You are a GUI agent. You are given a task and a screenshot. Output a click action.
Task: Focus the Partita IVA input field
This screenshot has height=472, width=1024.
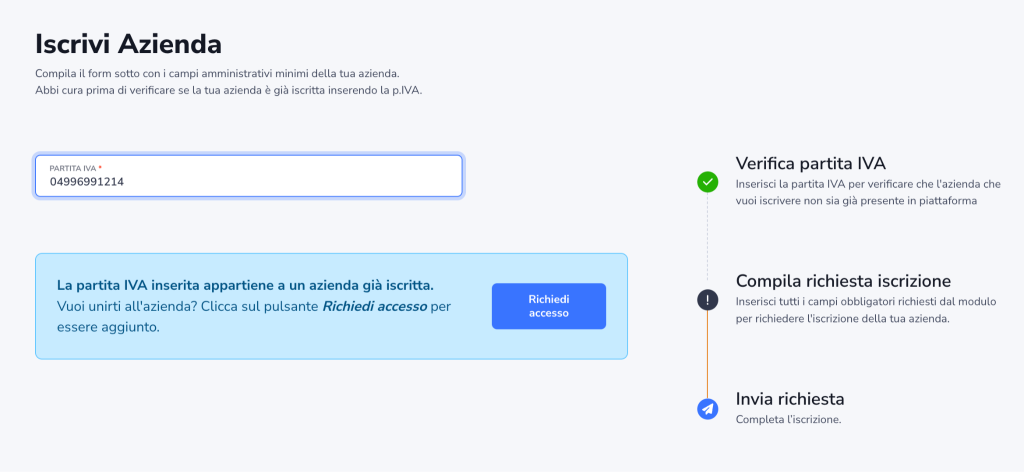249,182
